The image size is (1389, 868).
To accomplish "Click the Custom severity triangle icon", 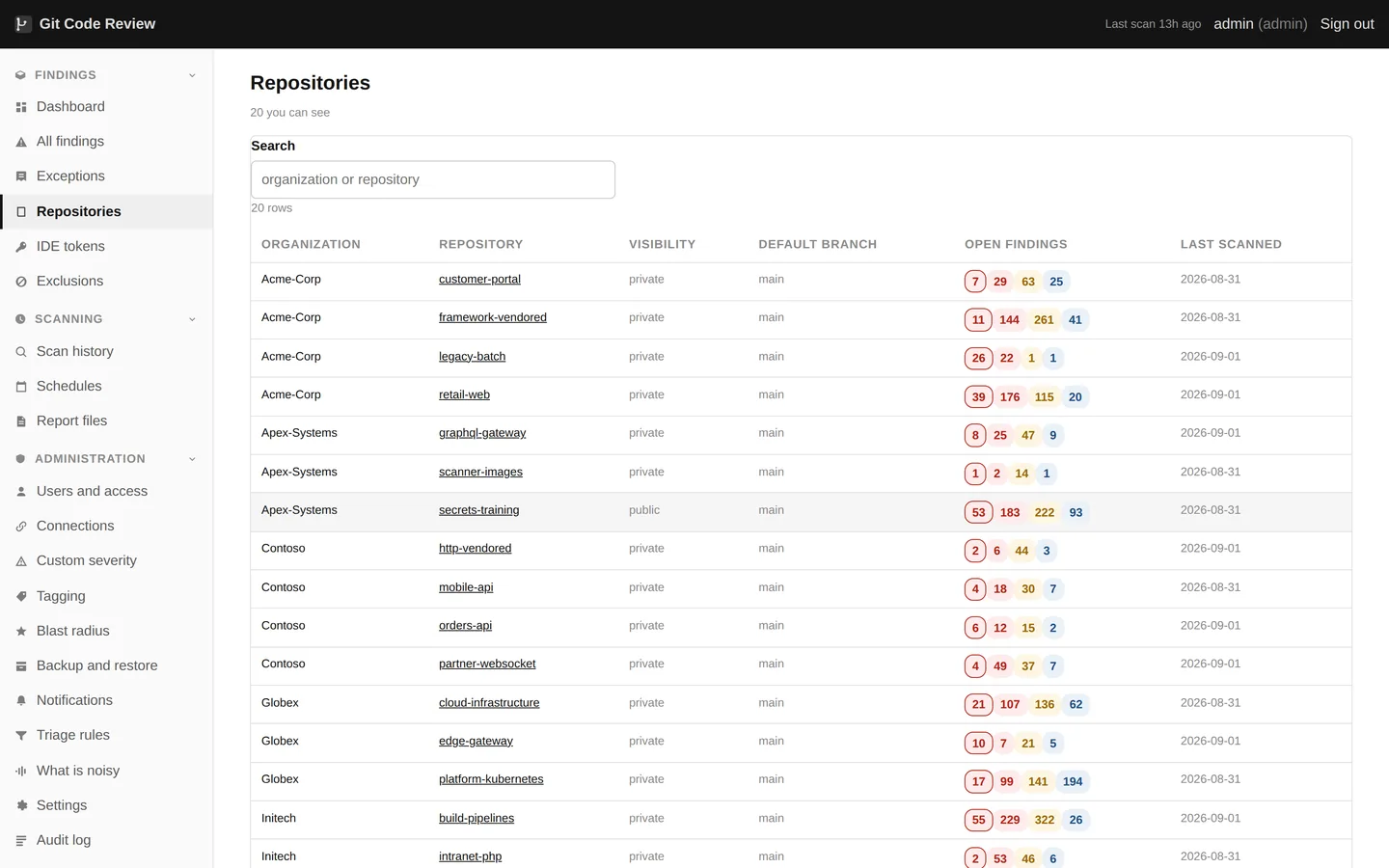I will pyautogui.click(x=21, y=561).
